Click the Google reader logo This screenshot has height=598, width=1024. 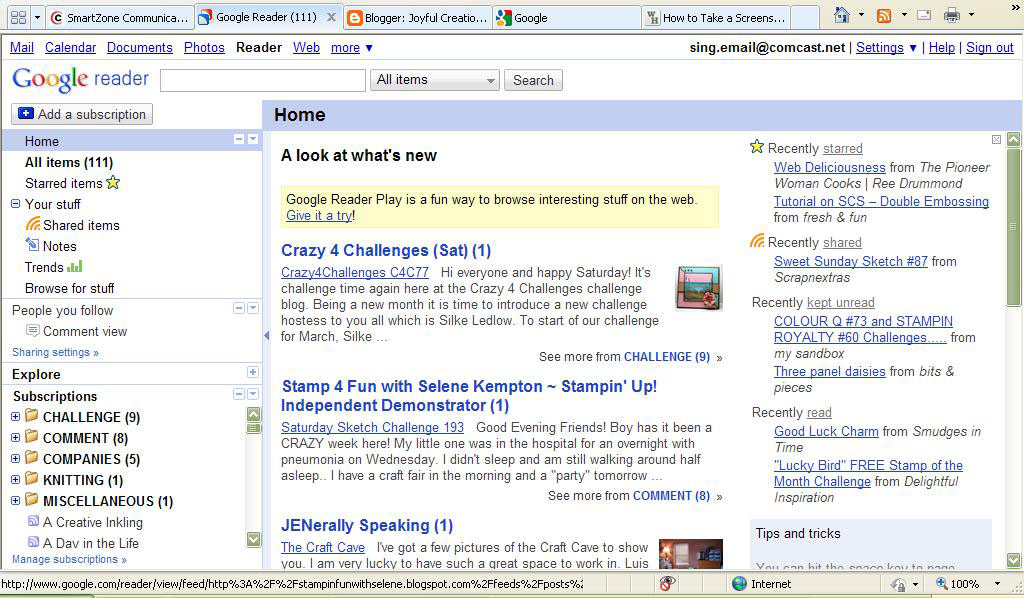point(80,79)
